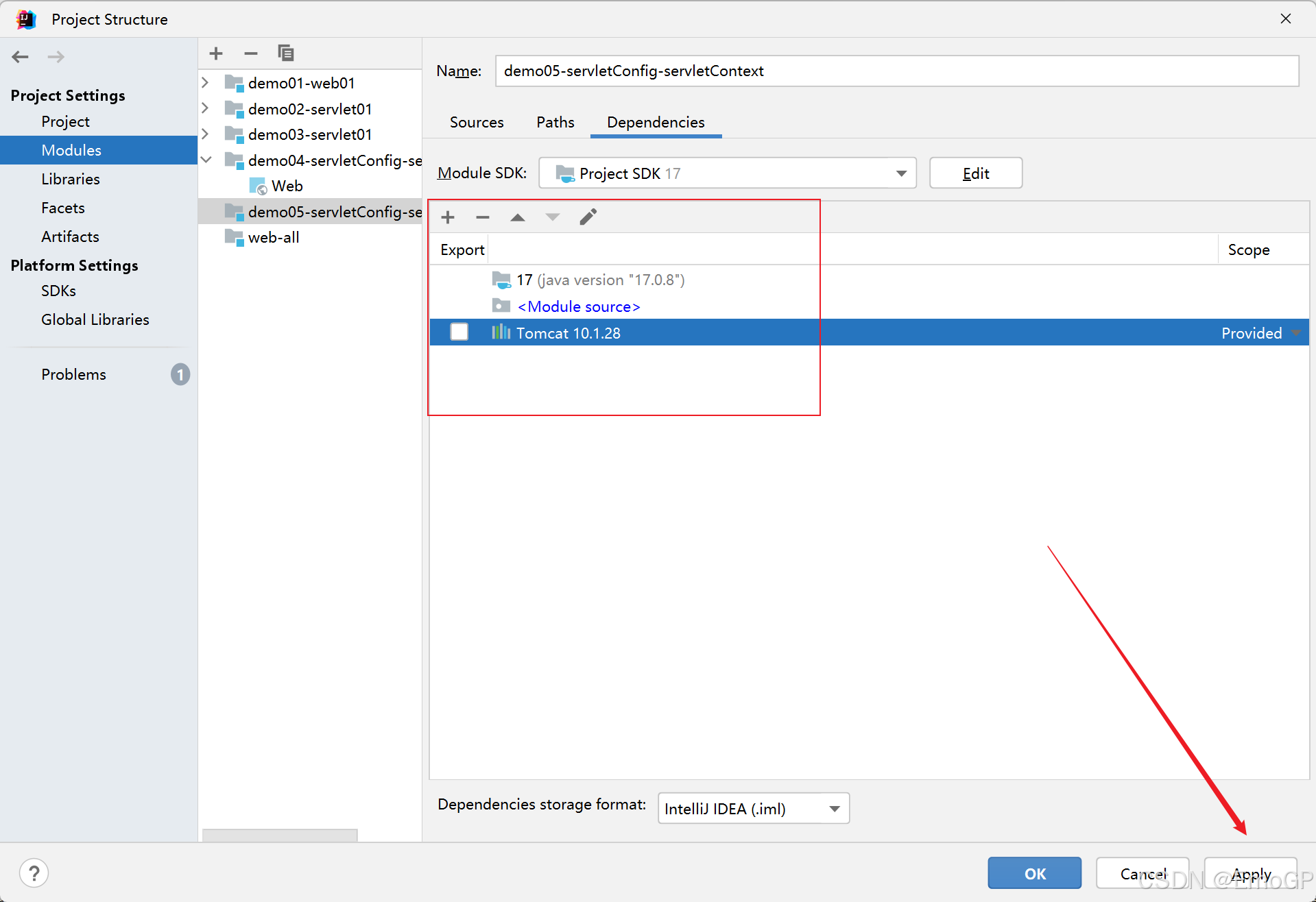Close the Project Structure dialog

coord(1286,19)
